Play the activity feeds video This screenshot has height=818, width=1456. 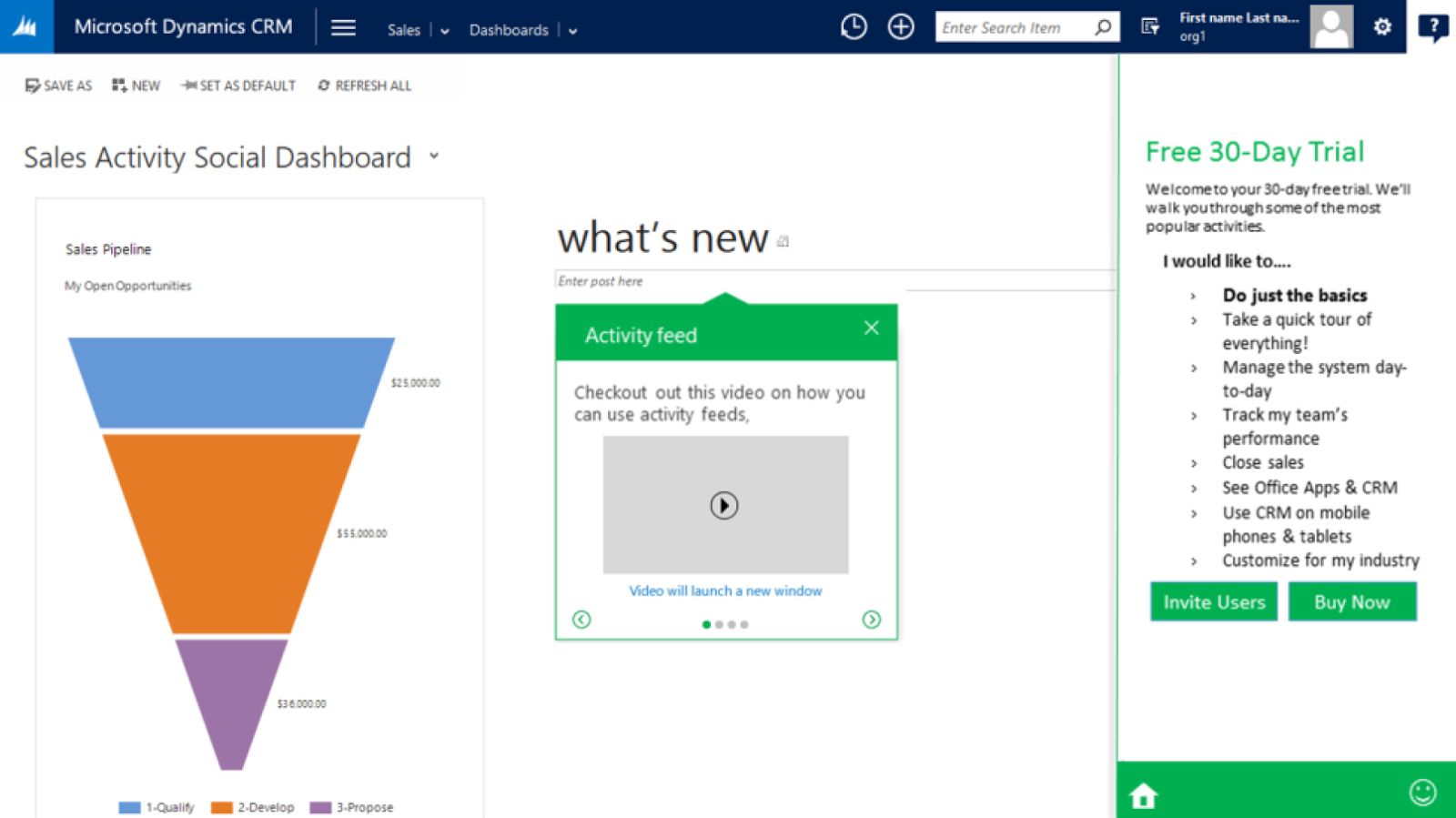[x=724, y=505]
